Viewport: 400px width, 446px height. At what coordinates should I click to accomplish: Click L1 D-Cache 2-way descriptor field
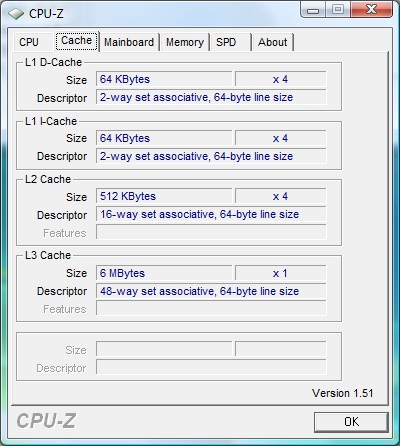[x=211, y=97]
